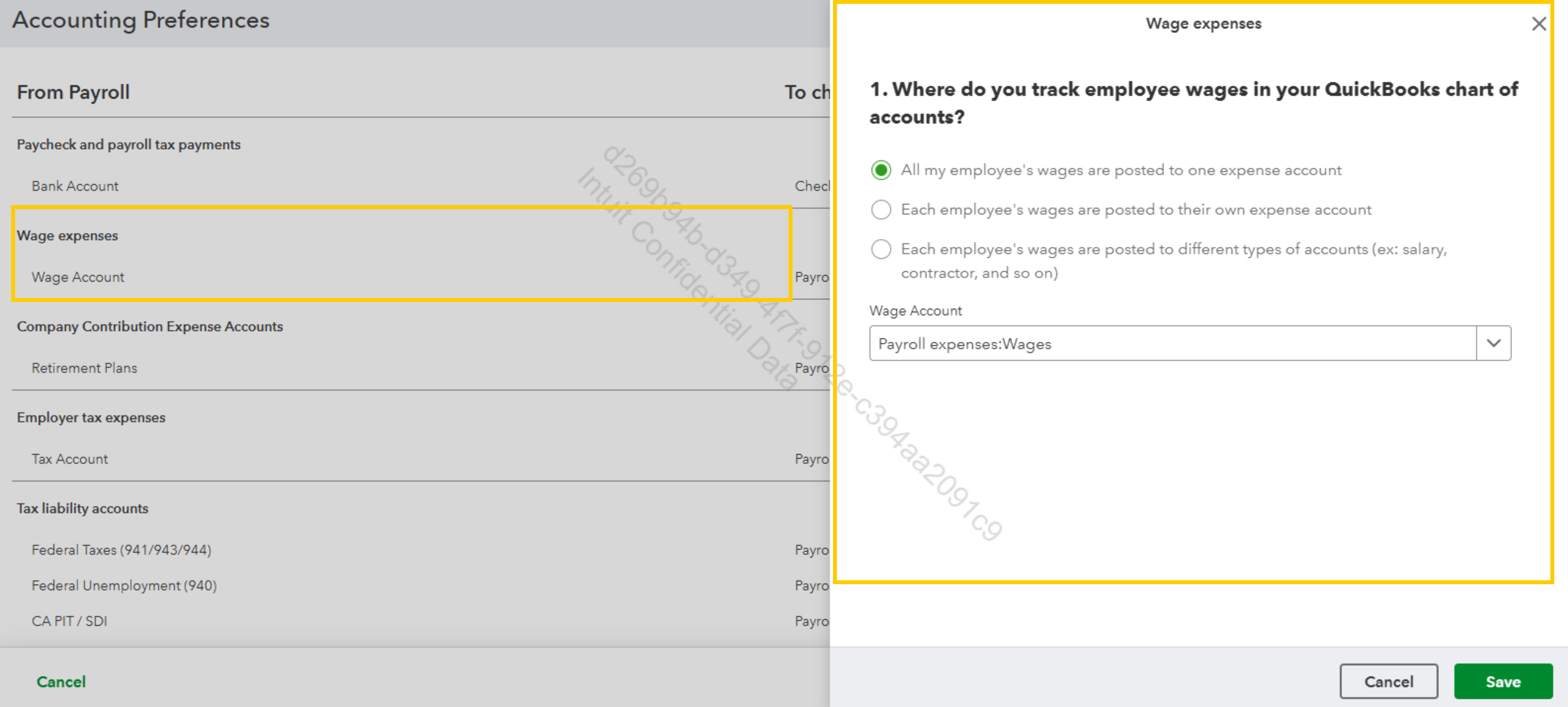
Task: Cancel the wage expenses panel
Action: (x=1388, y=682)
